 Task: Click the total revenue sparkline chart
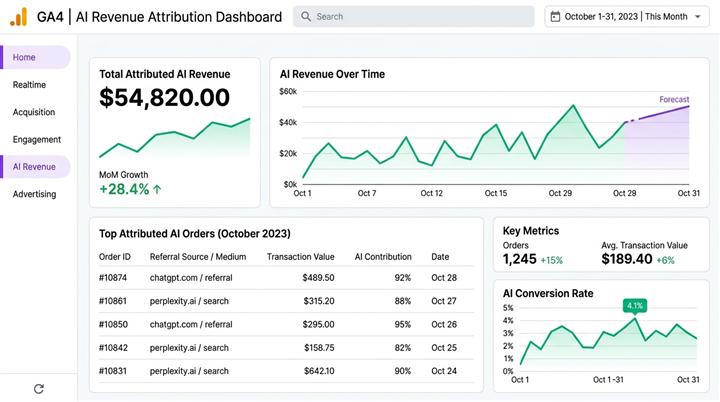click(174, 137)
